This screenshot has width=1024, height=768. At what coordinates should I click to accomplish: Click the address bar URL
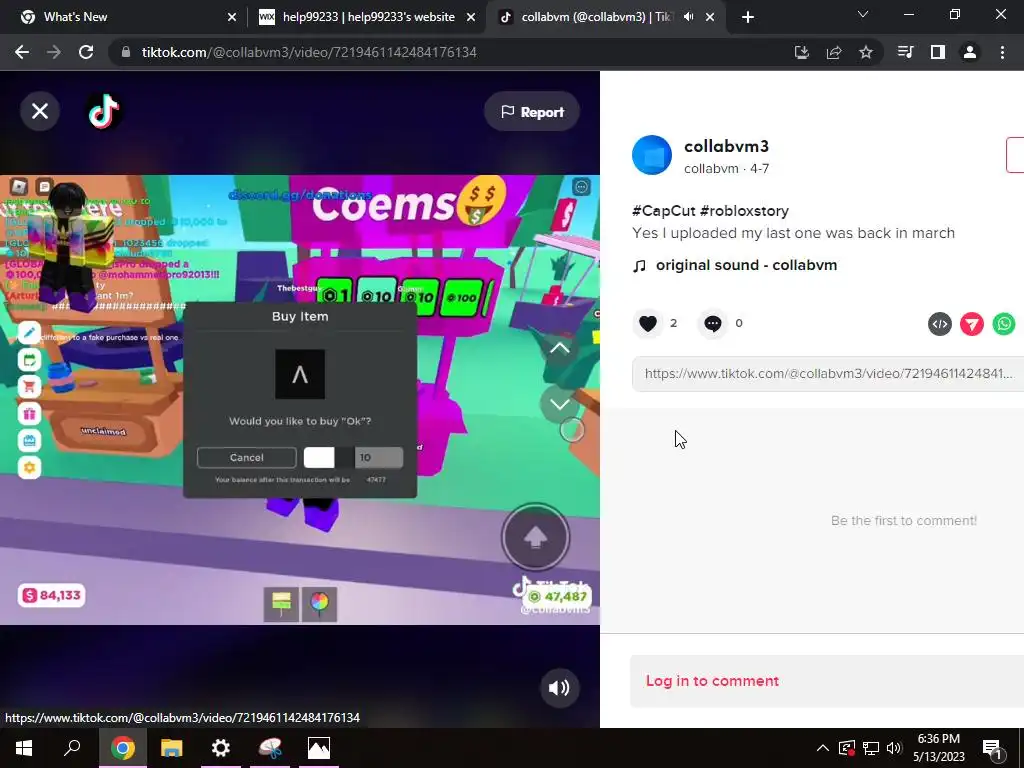(309, 52)
